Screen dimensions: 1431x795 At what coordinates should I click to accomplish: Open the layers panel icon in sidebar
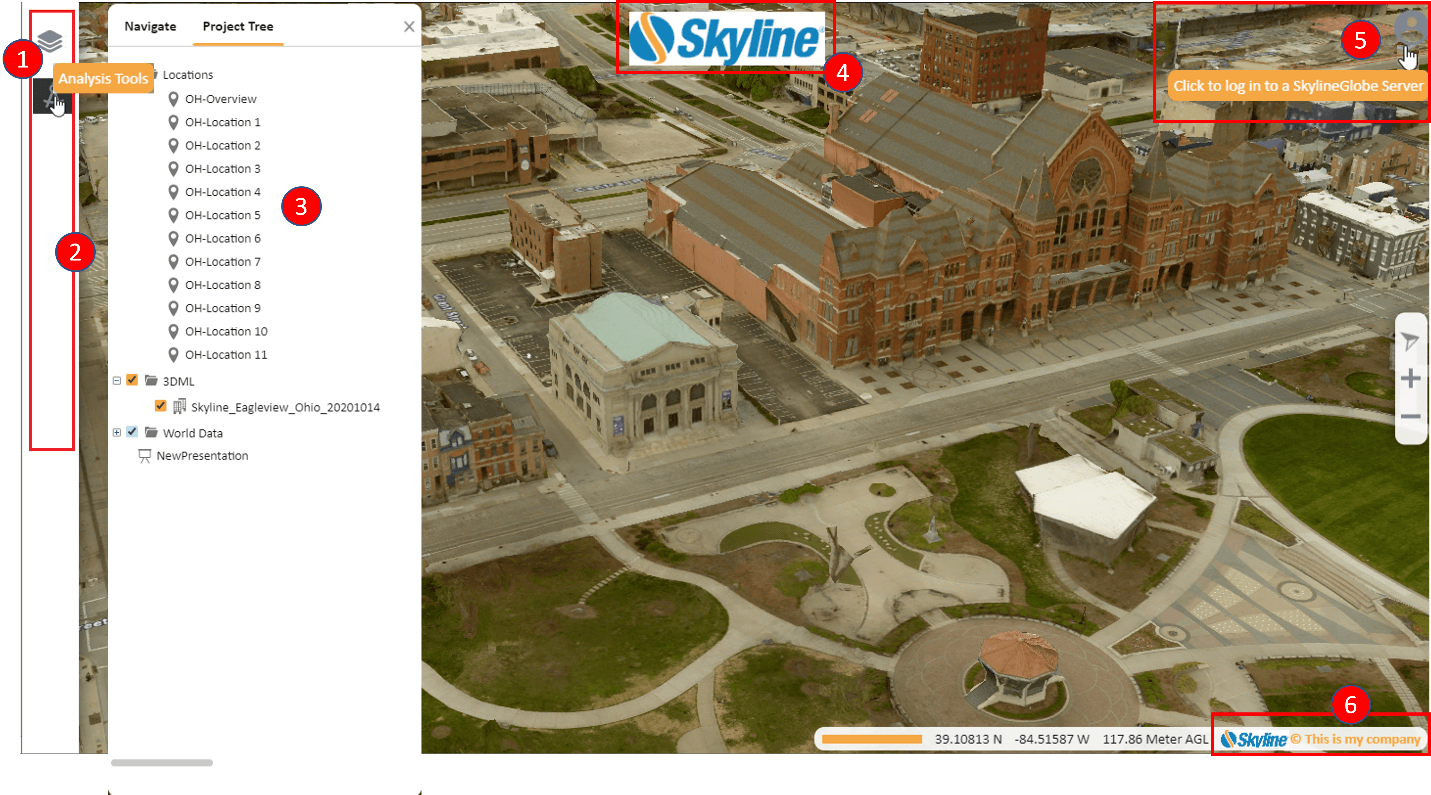tap(50, 41)
